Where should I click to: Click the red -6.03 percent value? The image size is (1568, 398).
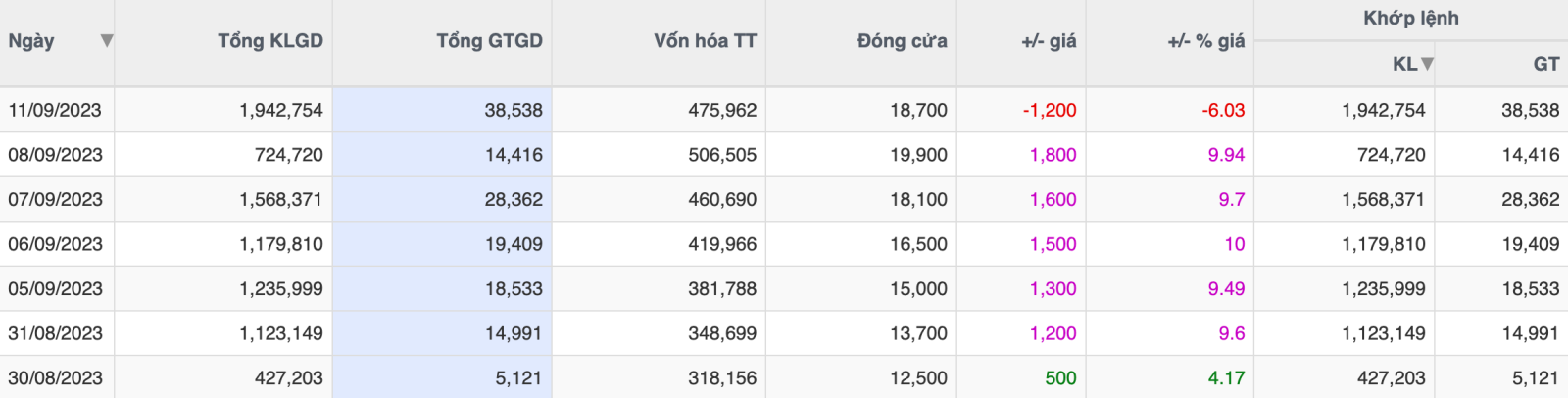(x=1223, y=111)
